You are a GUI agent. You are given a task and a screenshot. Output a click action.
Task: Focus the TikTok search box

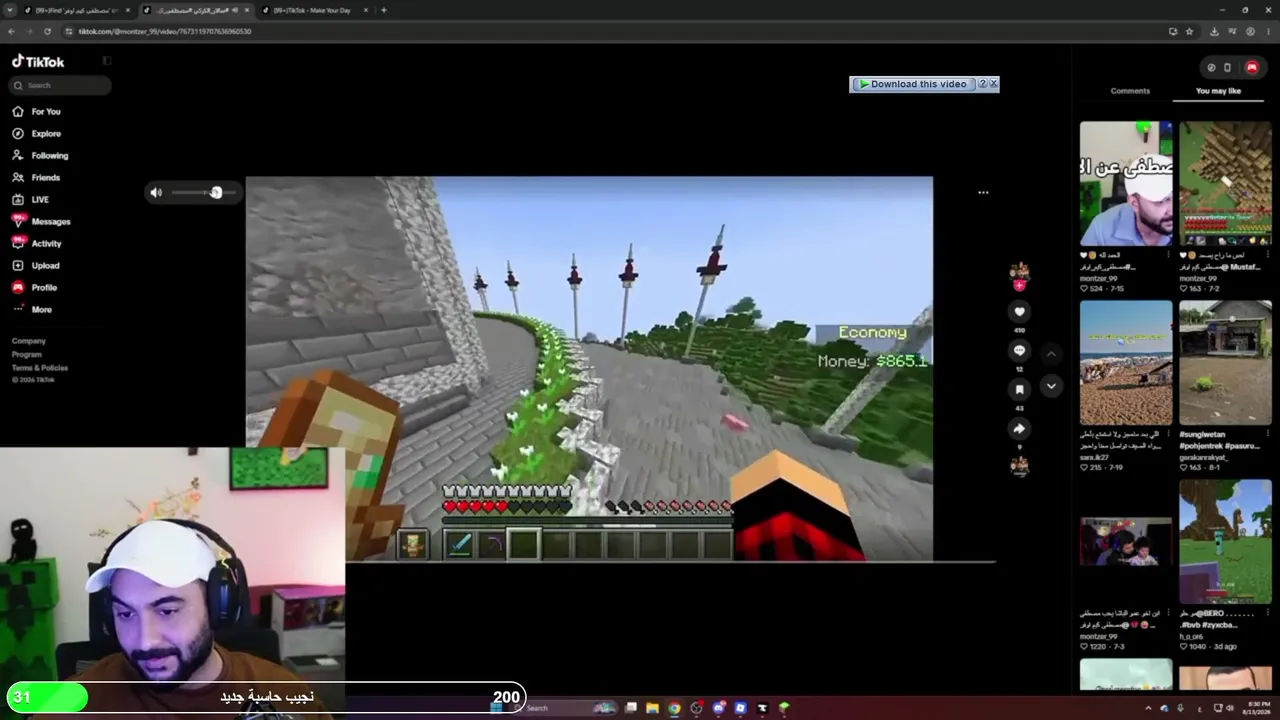pyautogui.click(x=60, y=85)
